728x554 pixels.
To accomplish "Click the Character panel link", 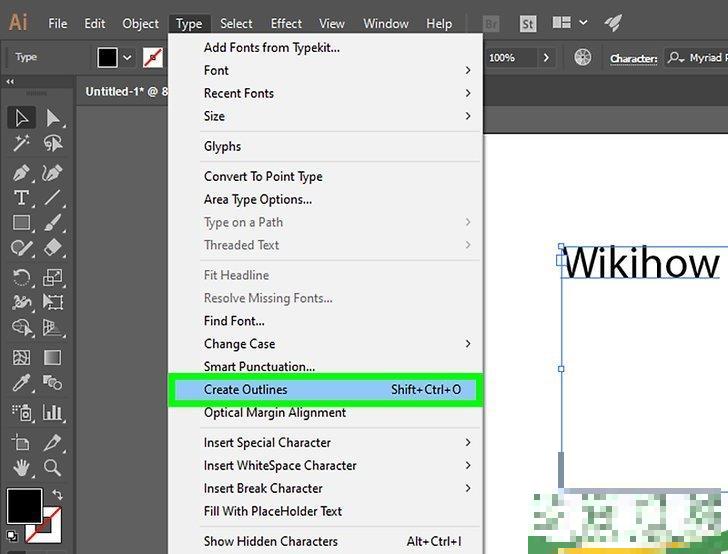I will pyautogui.click(x=634, y=58).
